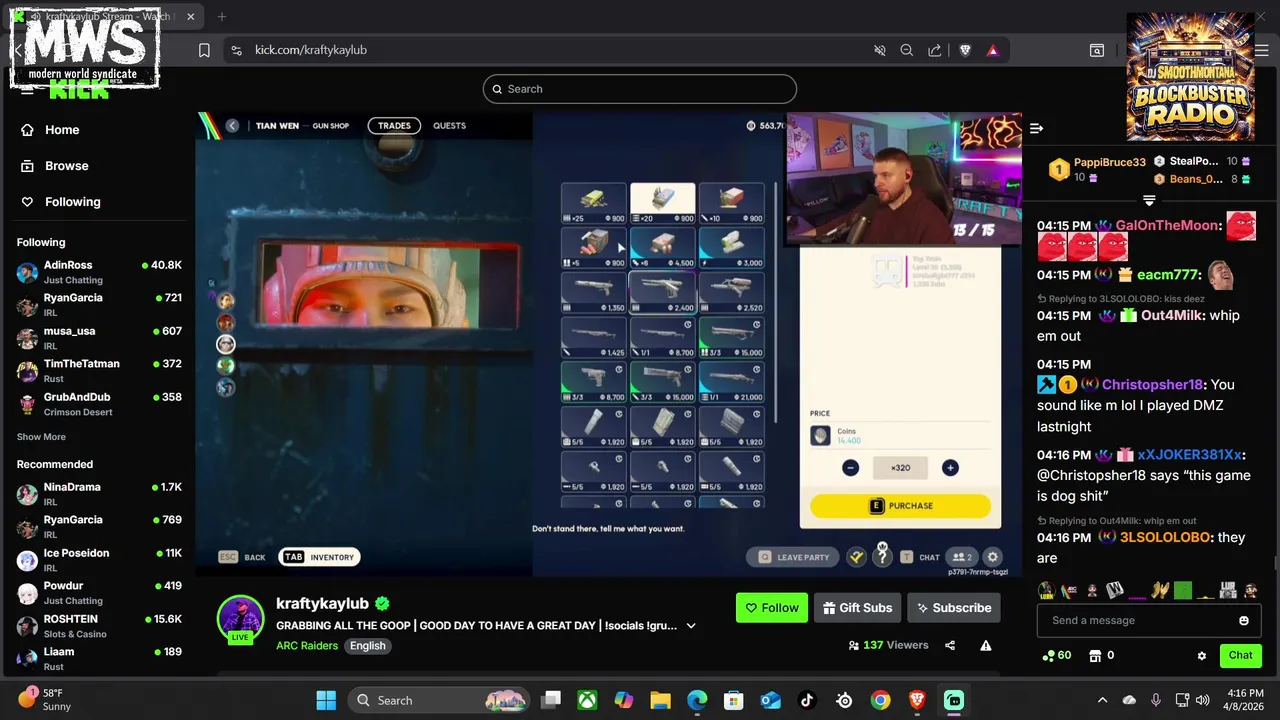The width and height of the screenshot is (1280, 720).
Task: Open NinaDrama channel in Recommended
Action: coord(98,494)
